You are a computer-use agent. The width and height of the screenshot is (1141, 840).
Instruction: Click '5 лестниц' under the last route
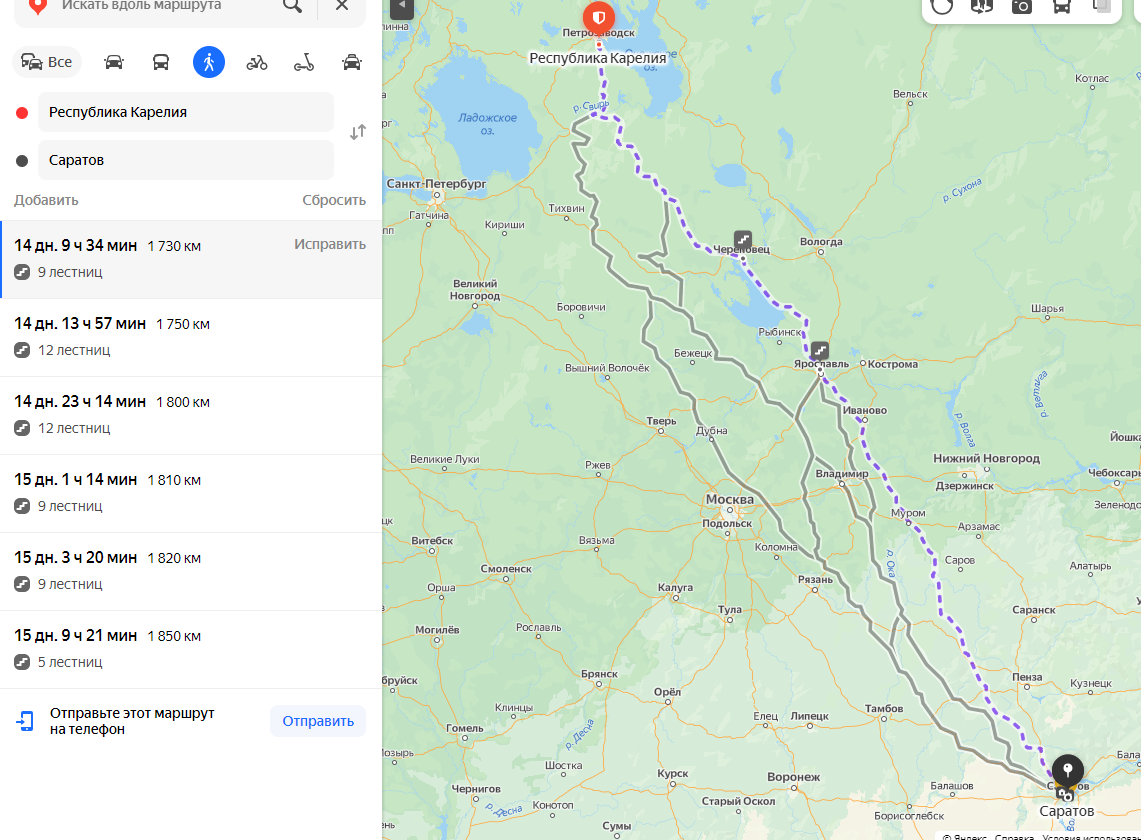click(70, 662)
